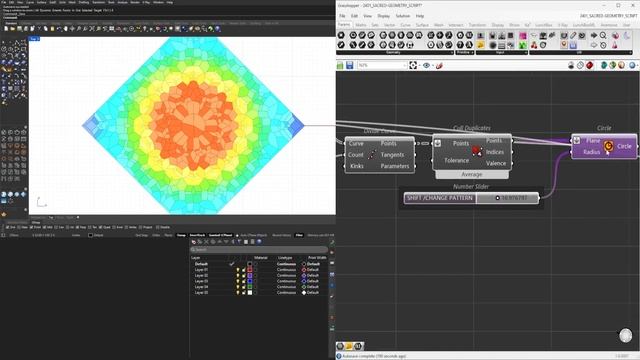Change Layer 01 red color swatch

click(x=250, y=270)
